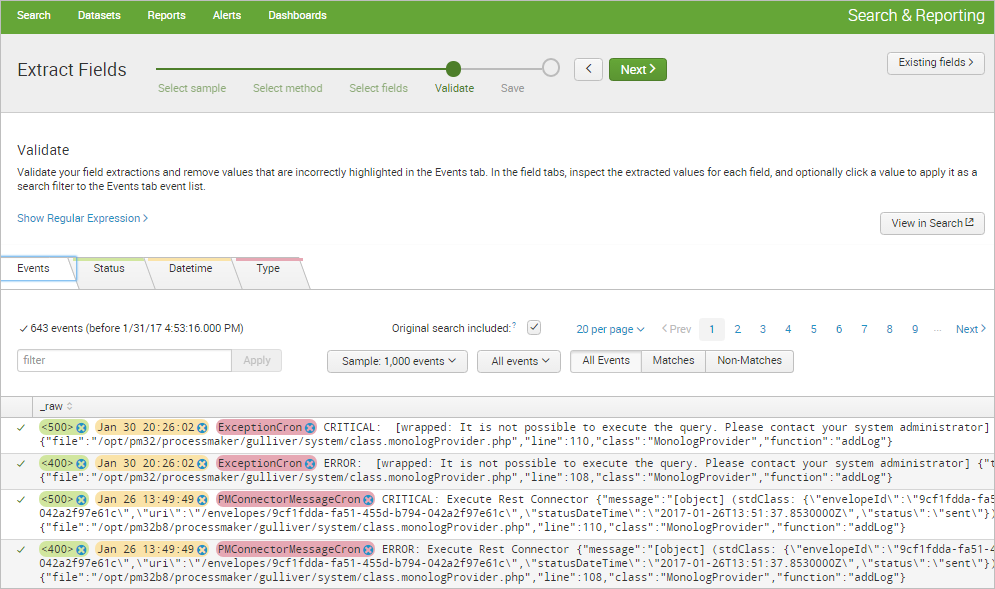Remove PMConnectorMessageCron highlight in third event
995x589 pixels.
point(368,499)
